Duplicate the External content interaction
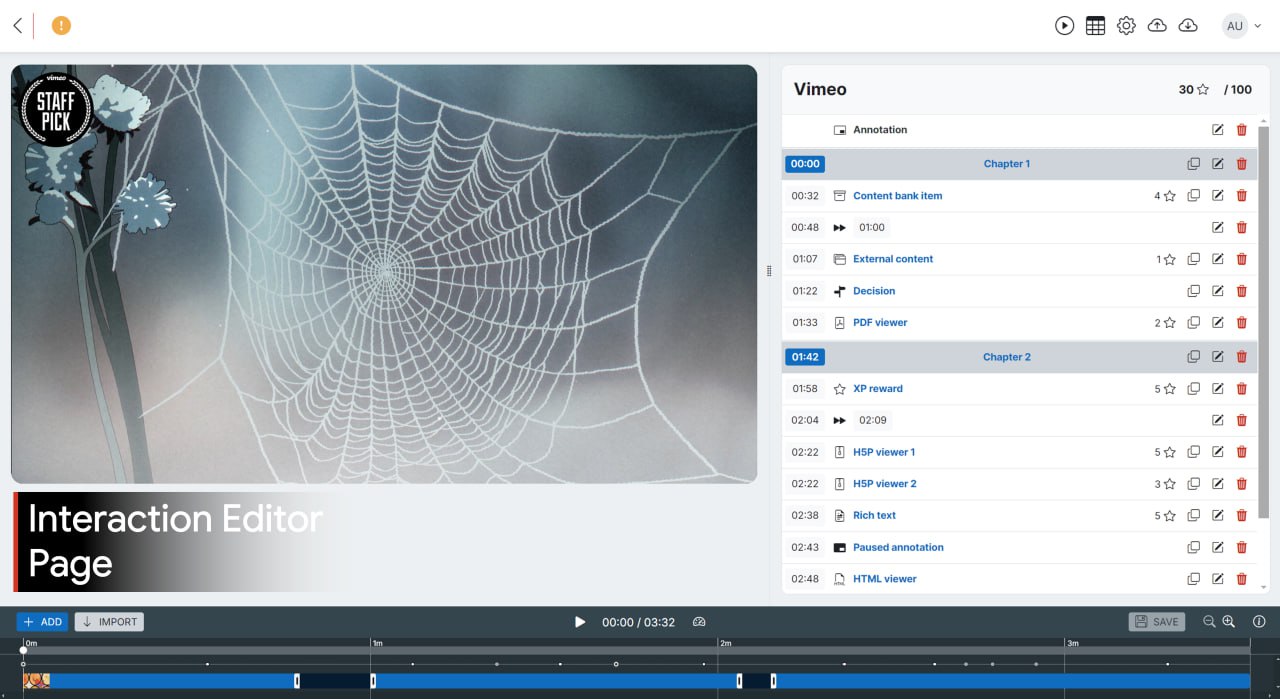 click(x=1193, y=259)
